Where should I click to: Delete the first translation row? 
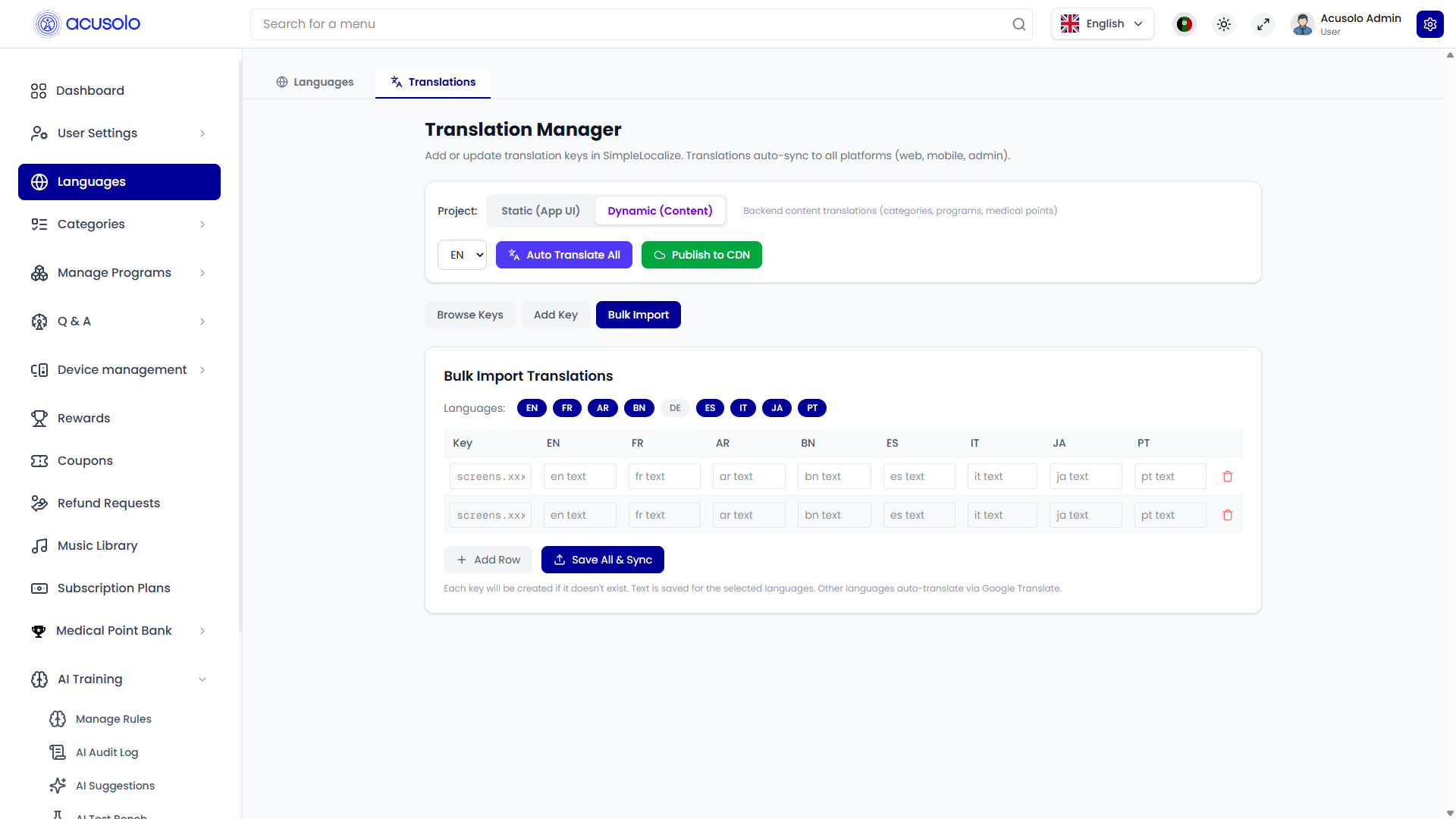coord(1228,476)
